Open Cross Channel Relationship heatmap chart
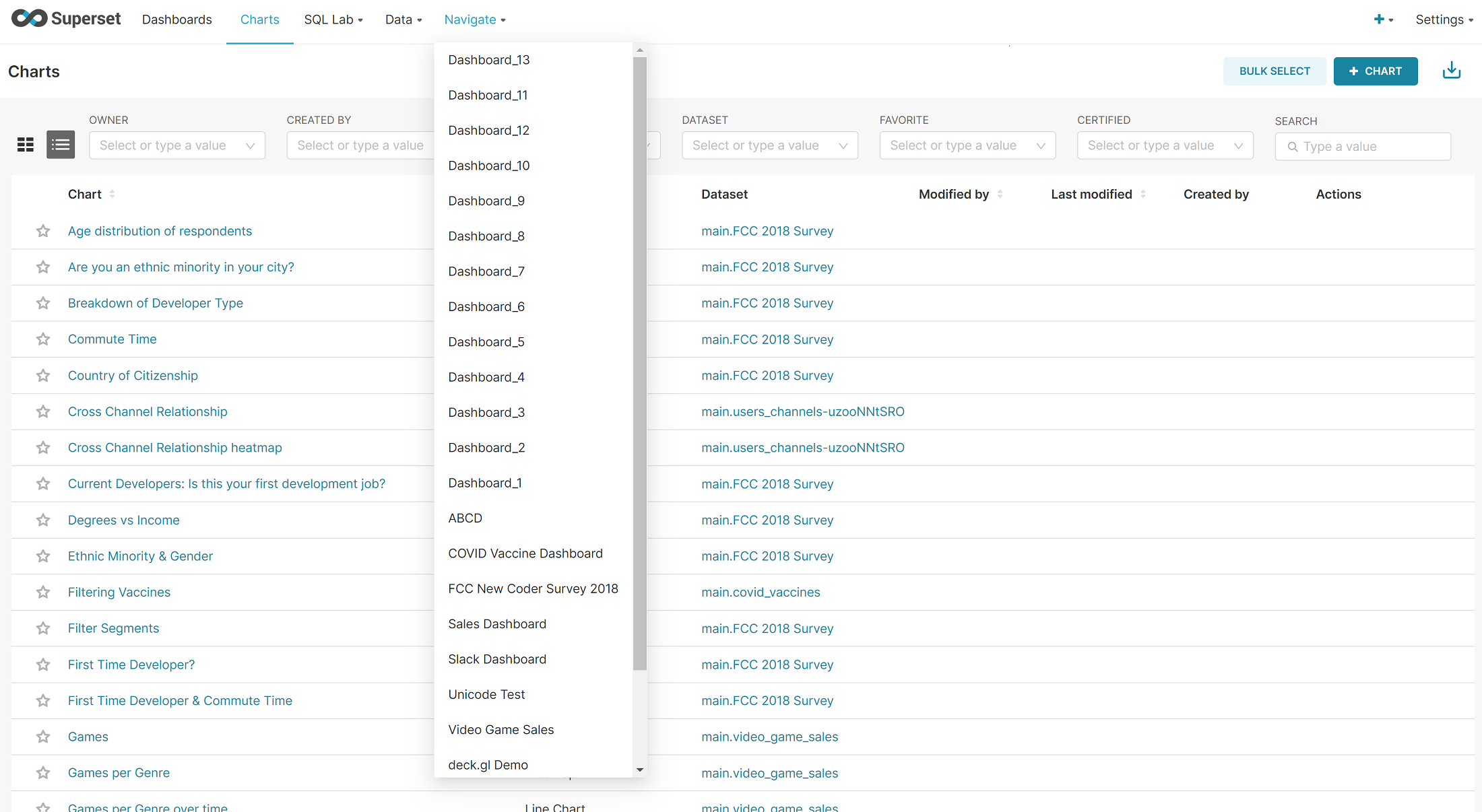 [x=174, y=448]
